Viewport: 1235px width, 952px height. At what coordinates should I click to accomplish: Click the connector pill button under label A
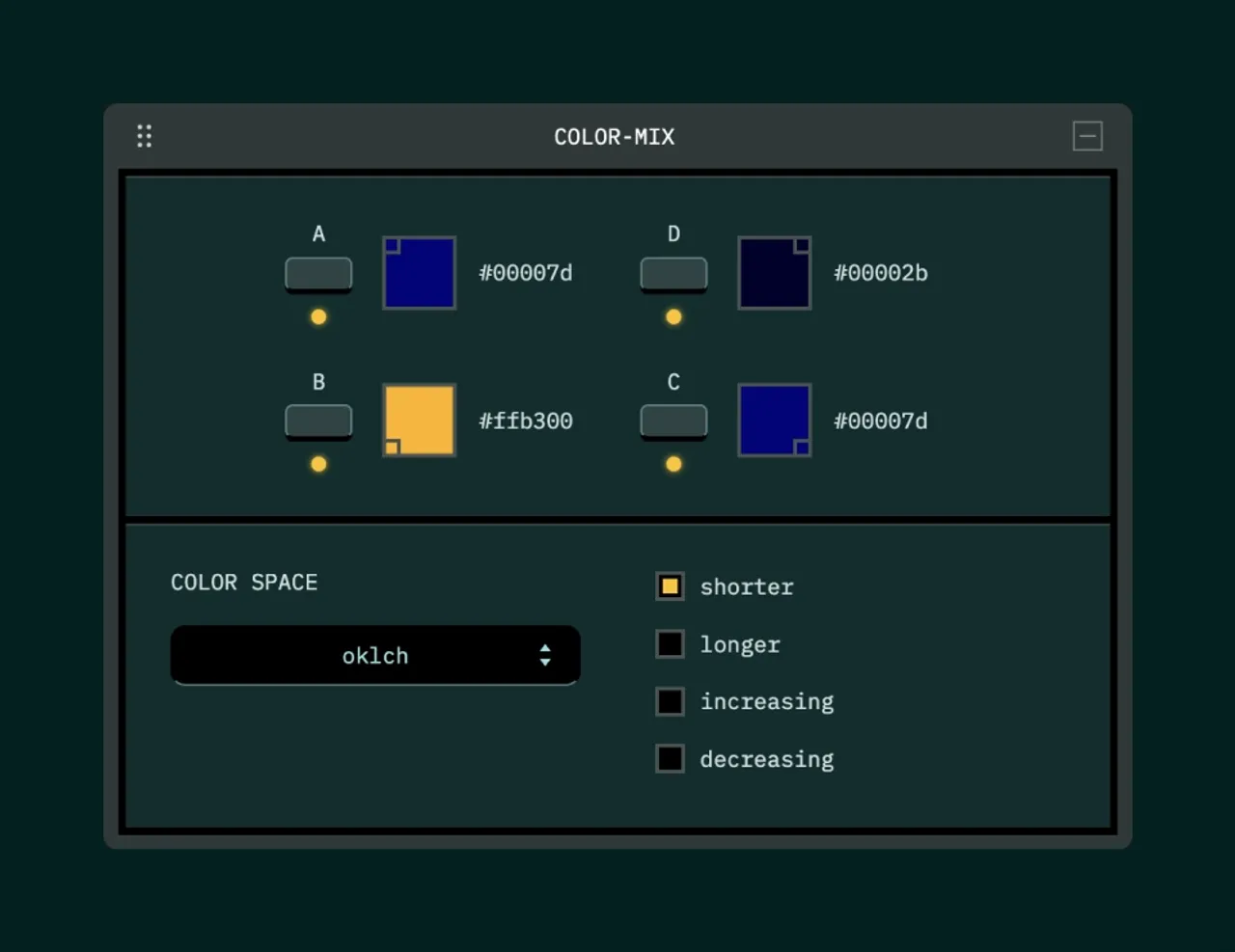click(318, 274)
